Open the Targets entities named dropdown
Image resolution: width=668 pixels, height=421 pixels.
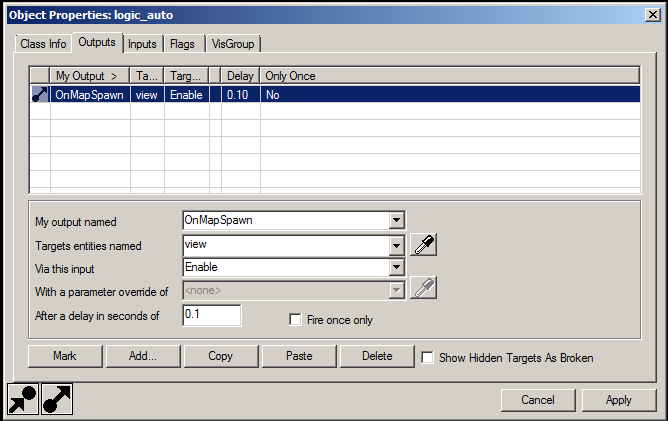click(396, 244)
